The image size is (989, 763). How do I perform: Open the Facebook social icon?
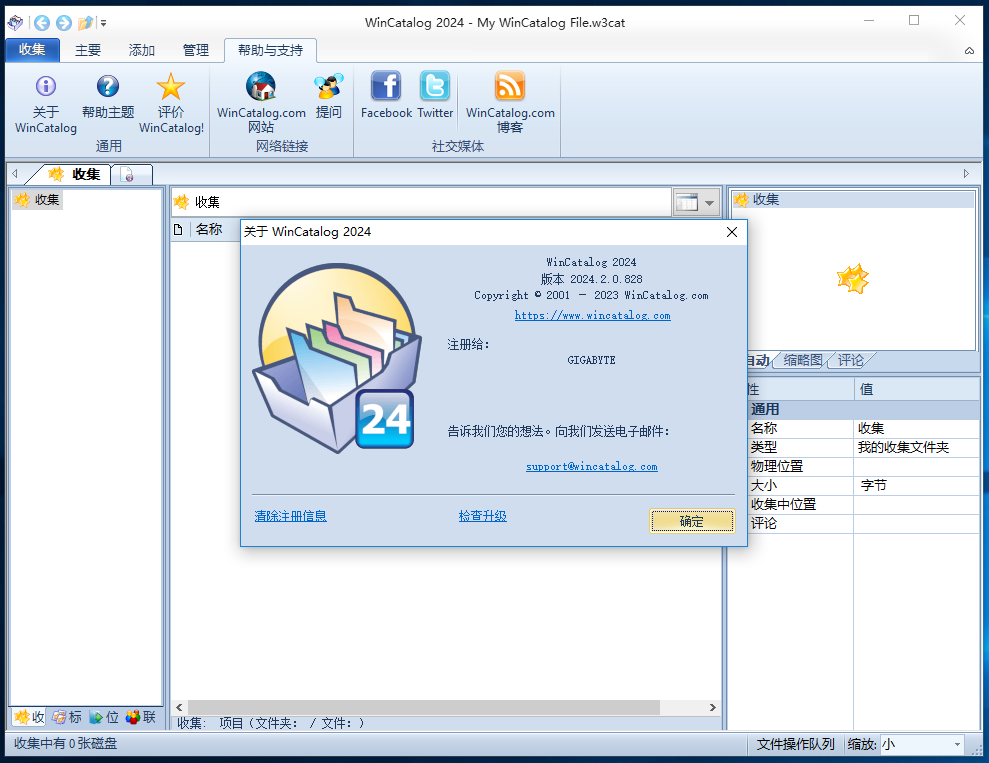[x=386, y=87]
